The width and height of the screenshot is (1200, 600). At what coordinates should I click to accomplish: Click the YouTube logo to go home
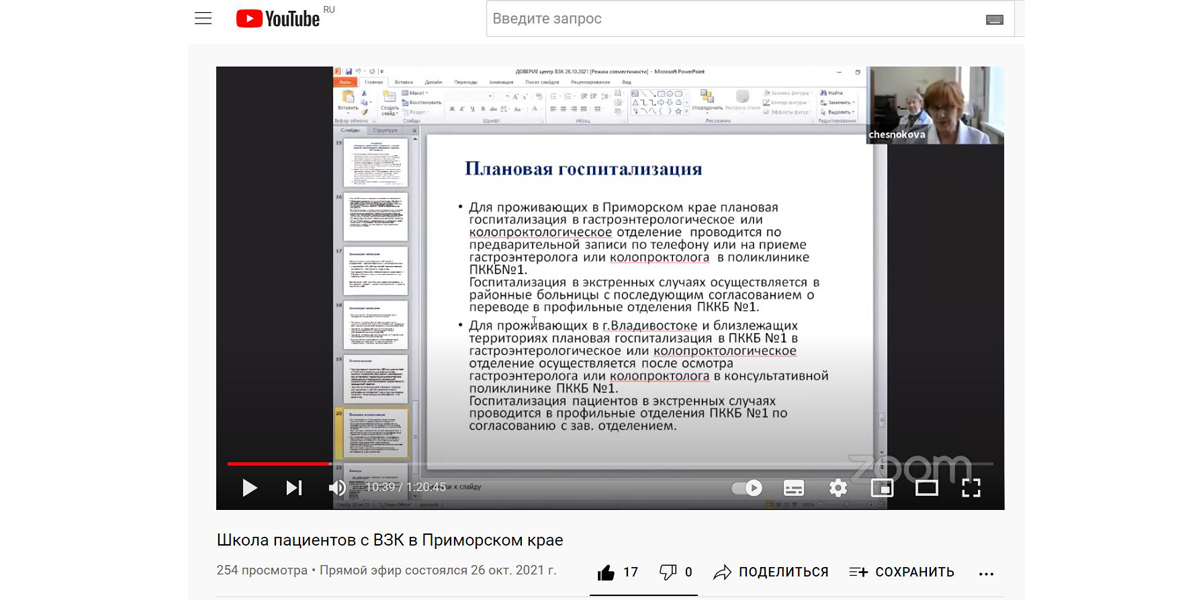point(278,18)
